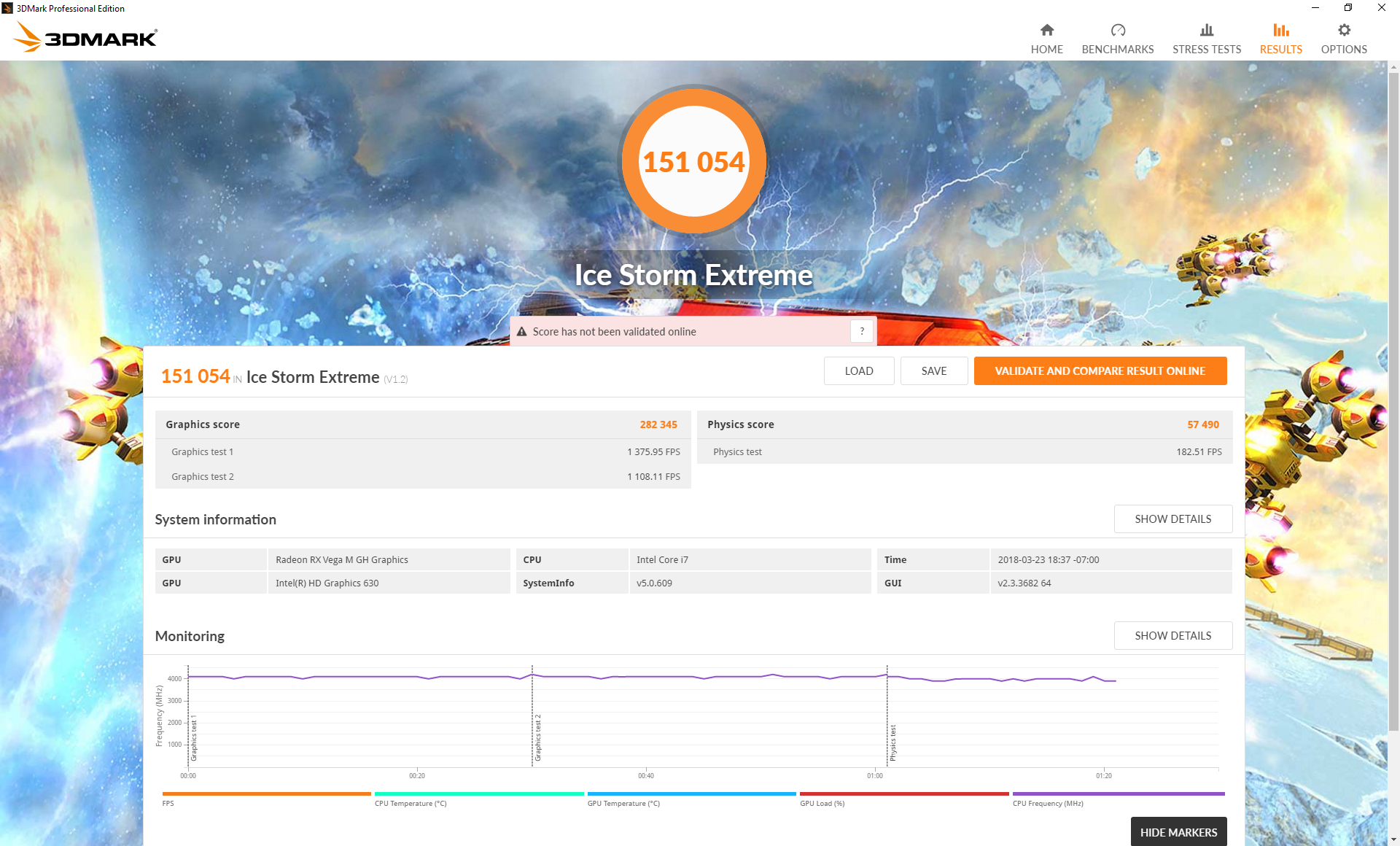Click Score has not been validated online
This screenshot has width=1400, height=846.
[615, 332]
